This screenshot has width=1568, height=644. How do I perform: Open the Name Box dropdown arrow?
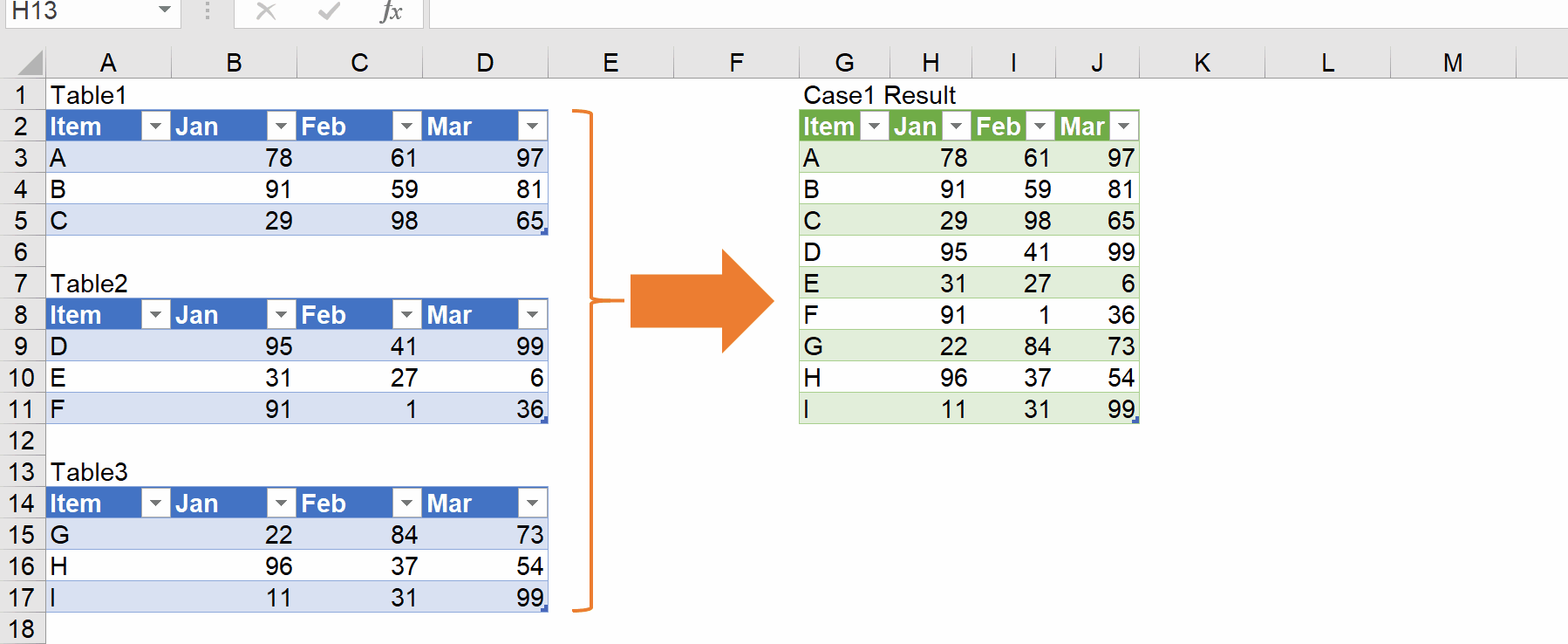pos(164,10)
